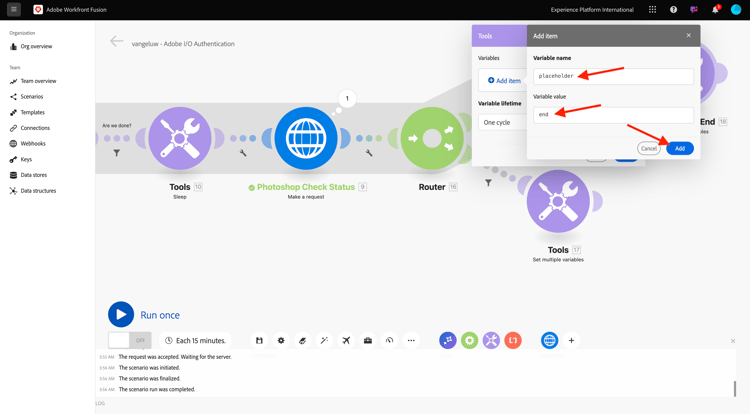The image size is (750, 414).
Task: Open the apps grid switcher
Action: [x=652, y=10]
